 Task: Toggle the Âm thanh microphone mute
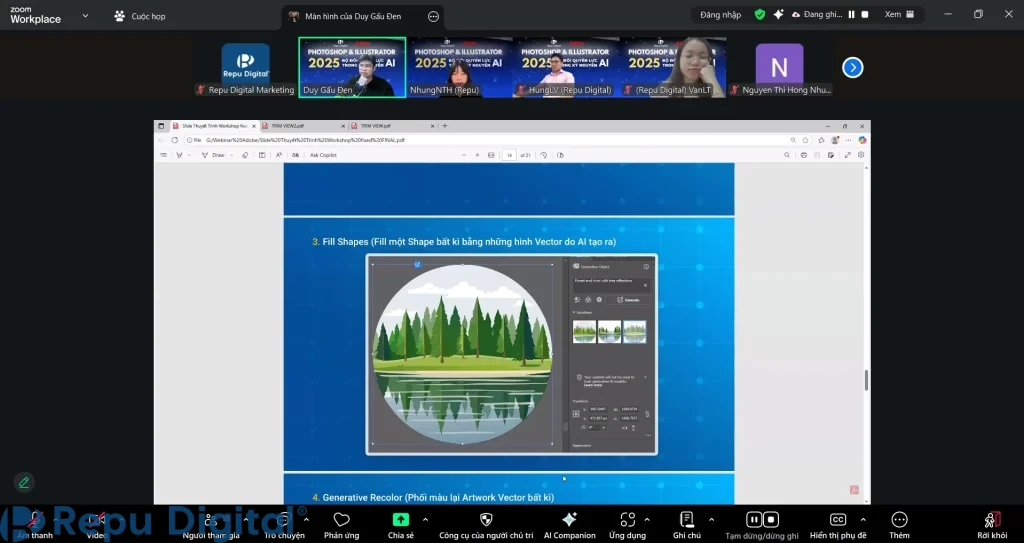[x=35, y=520]
